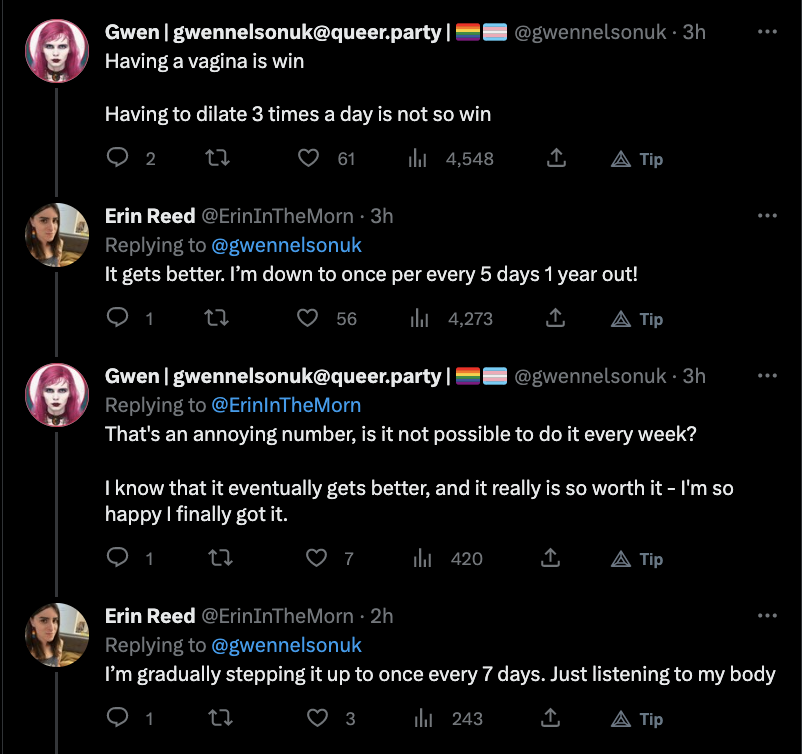This screenshot has width=802, height=754.
Task: Open Gwen's pink-haired avatar on first tweet
Action: point(57,52)
